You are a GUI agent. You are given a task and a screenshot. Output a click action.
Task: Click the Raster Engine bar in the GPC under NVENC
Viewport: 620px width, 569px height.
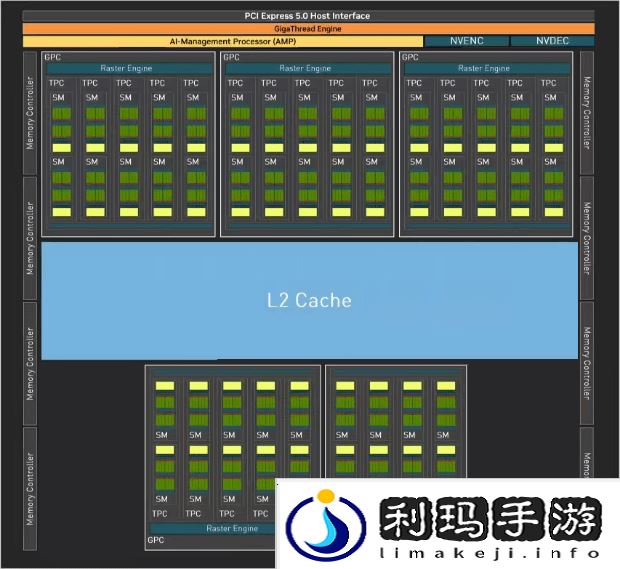click(x=487, y=68)
